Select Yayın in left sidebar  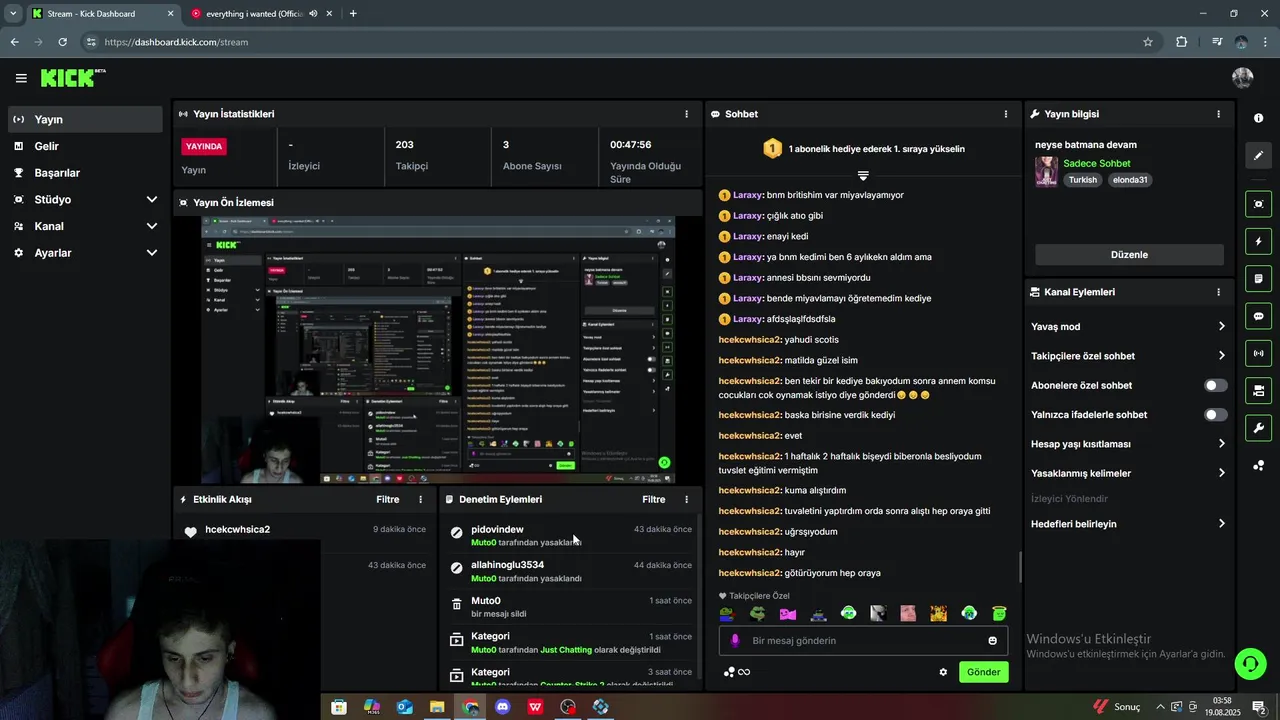pos(85,119)
